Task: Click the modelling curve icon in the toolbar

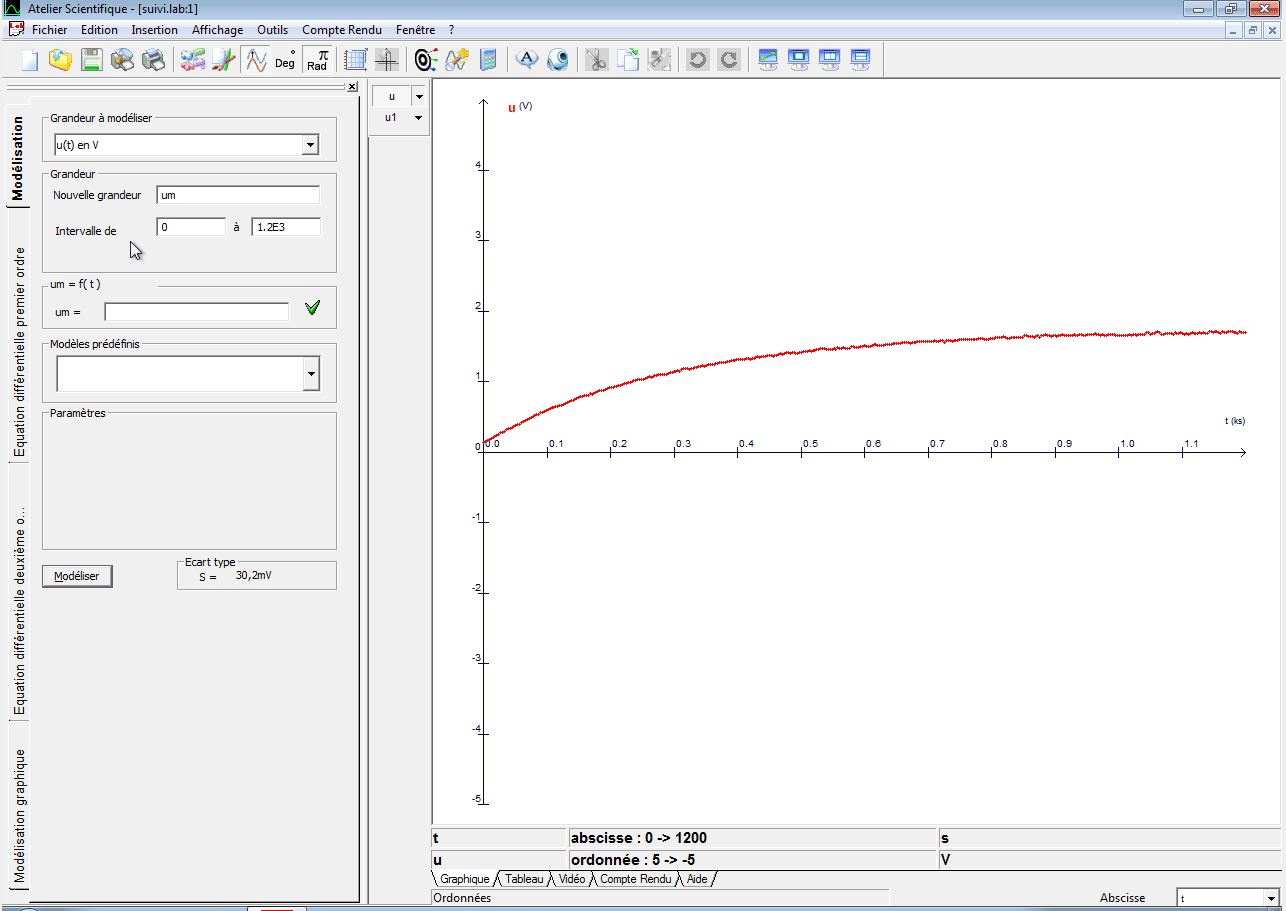Action: 257,60
